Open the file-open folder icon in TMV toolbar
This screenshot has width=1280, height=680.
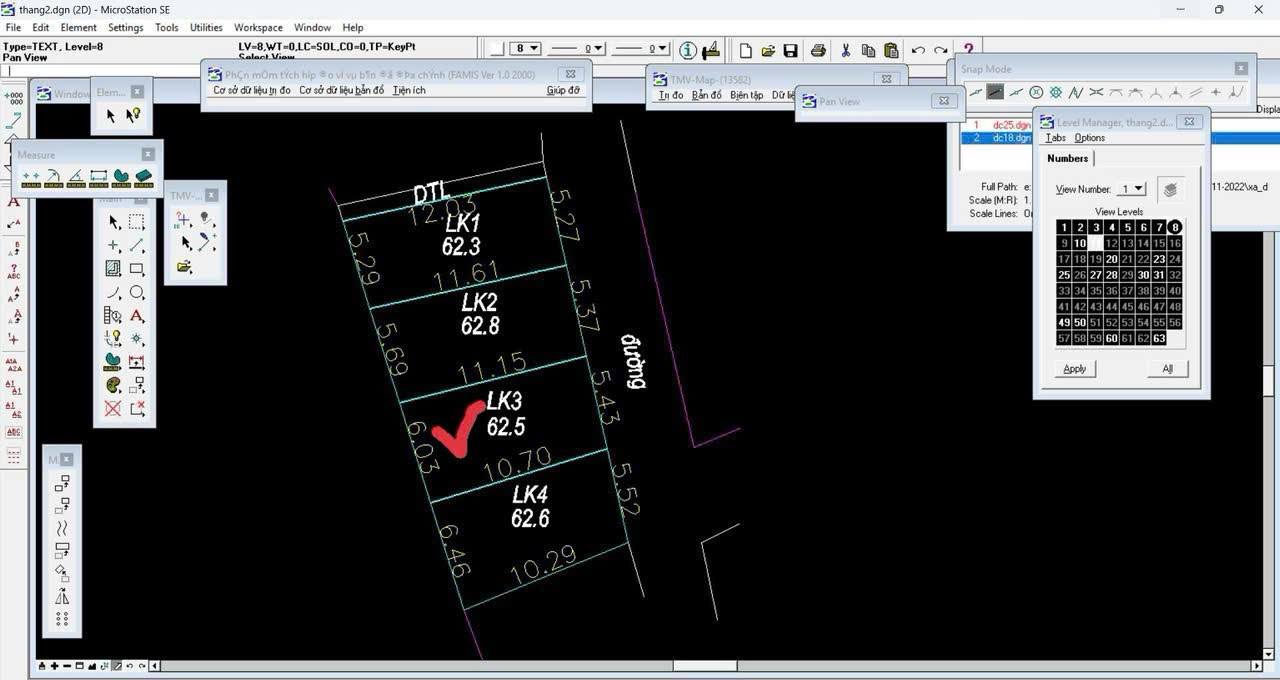(185, 266)
